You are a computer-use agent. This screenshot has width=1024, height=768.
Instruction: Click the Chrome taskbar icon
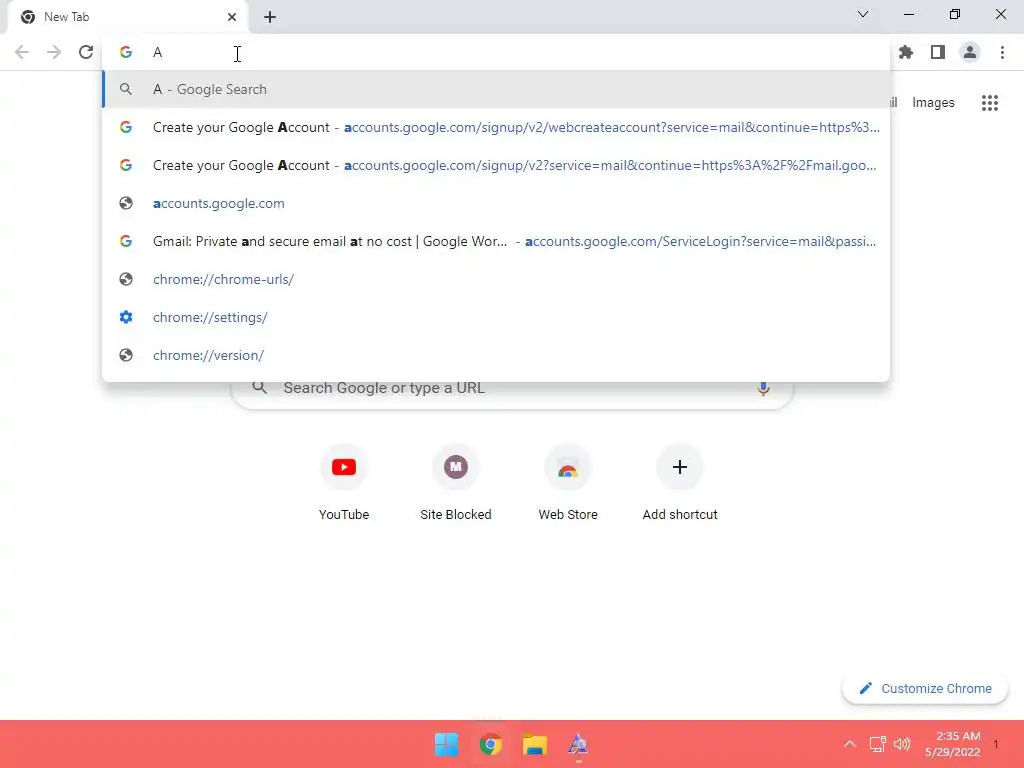[x=490, y=744]
